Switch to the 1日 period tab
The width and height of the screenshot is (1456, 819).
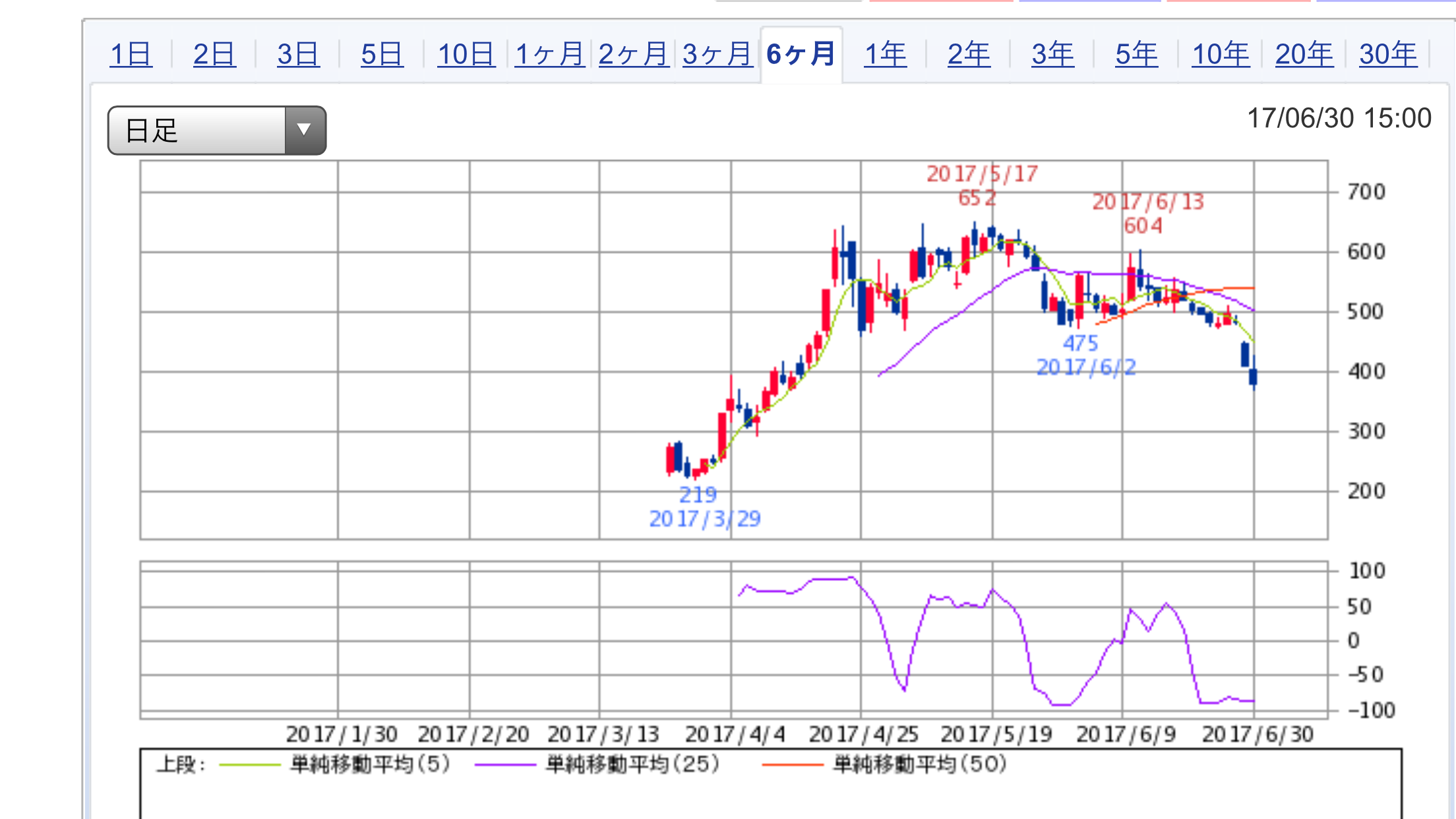(131, 54)
